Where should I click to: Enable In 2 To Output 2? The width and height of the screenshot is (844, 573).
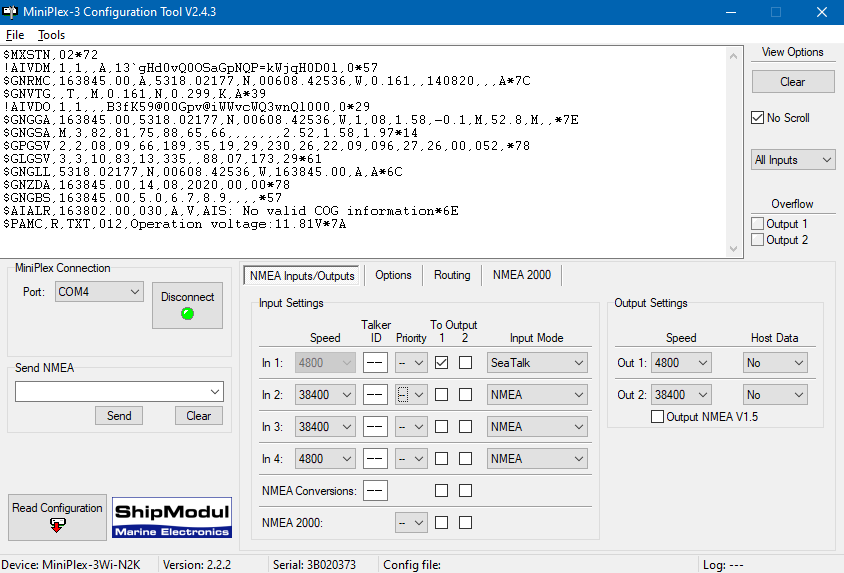click(466, 395)
